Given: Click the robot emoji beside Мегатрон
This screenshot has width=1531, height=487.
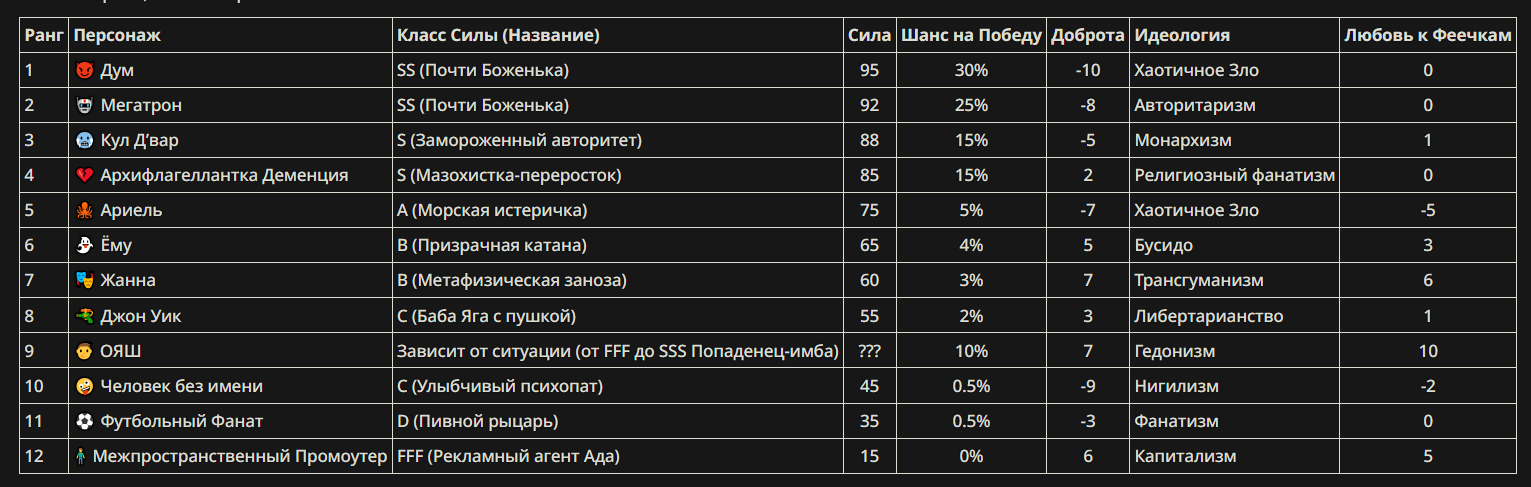Looking at the screenshot, I should (x=84, y=105).
